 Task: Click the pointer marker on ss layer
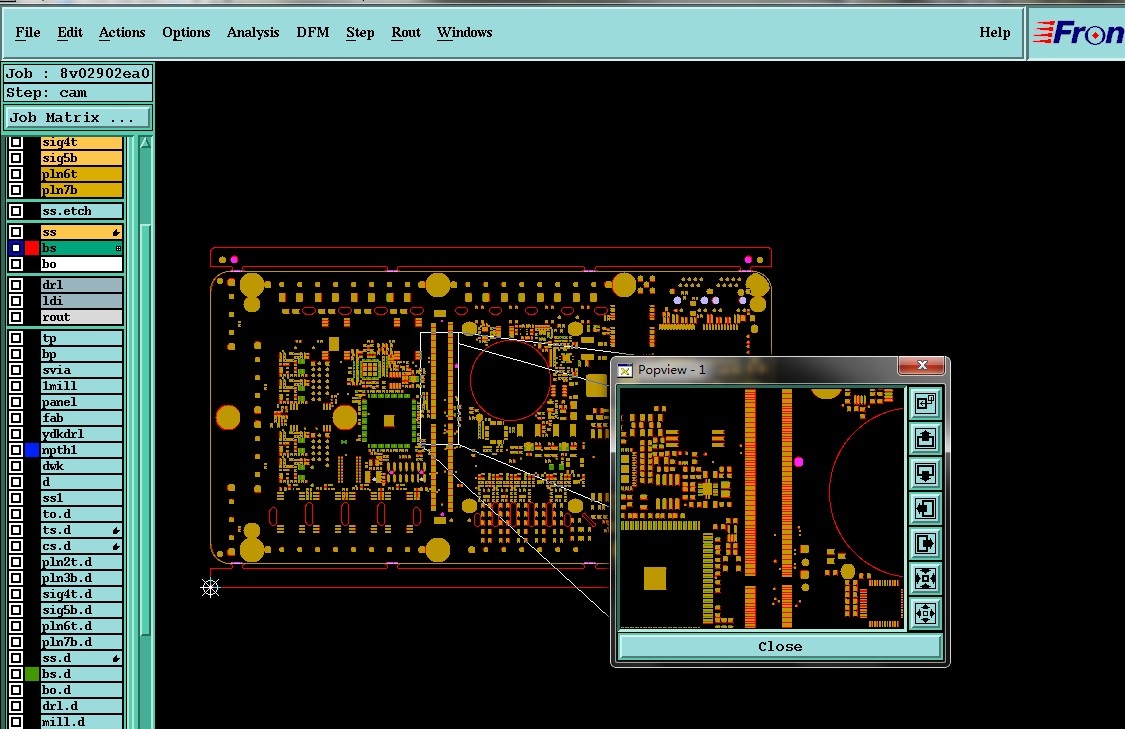[116, 232]
